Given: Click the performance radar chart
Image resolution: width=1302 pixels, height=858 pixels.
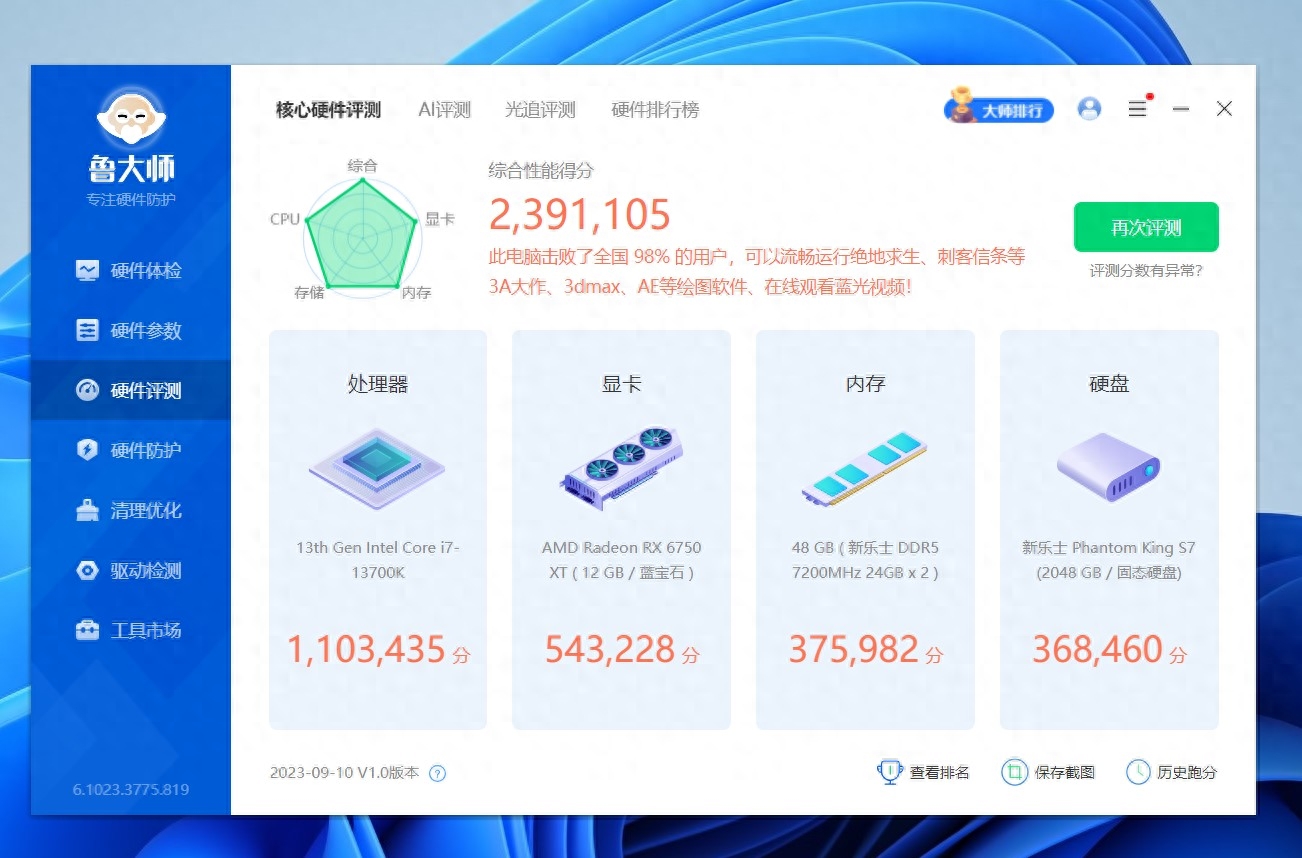Looking at the screenshot, I should [x=361, y=237].
